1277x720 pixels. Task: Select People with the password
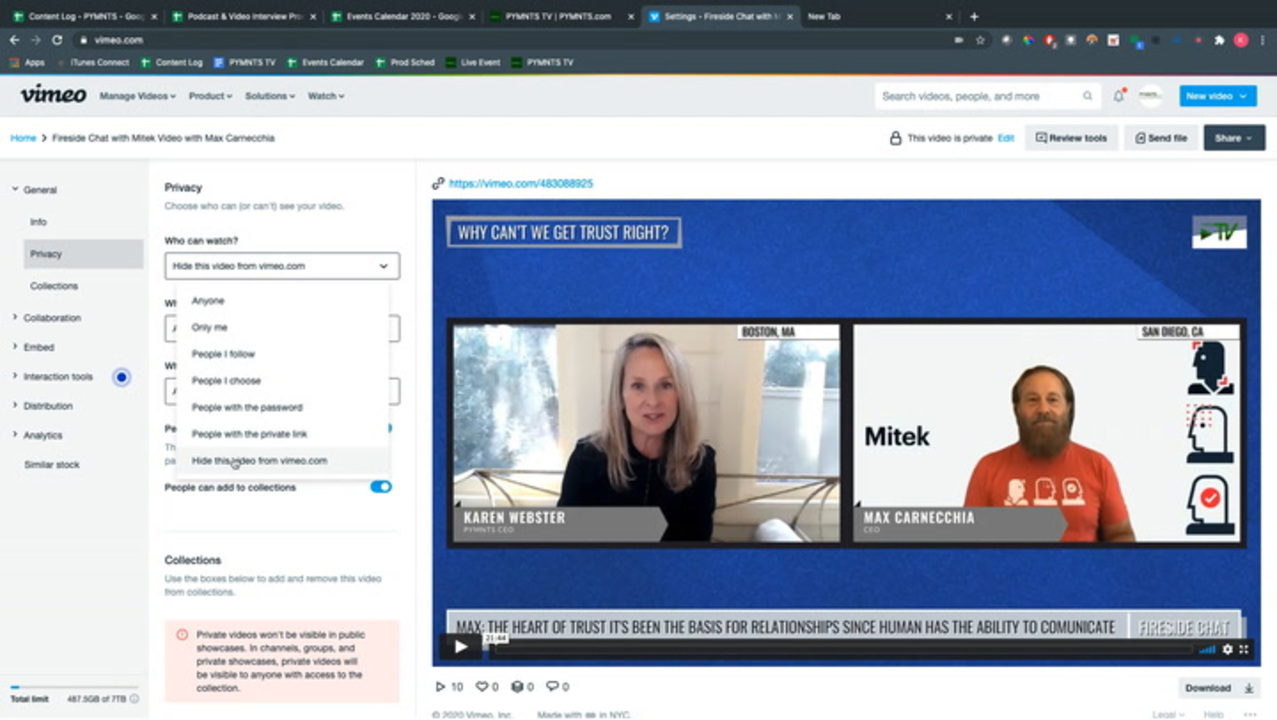coord(283,407)
